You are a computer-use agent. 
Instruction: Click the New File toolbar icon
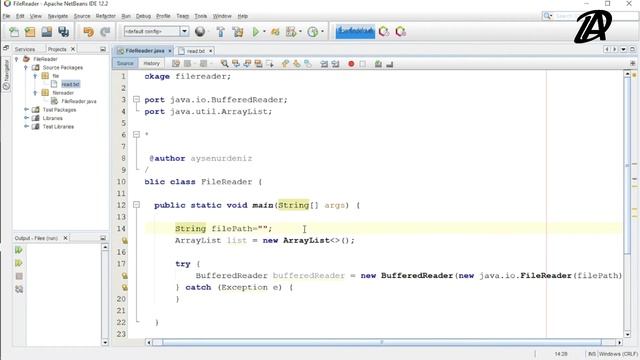click(14, 32)
